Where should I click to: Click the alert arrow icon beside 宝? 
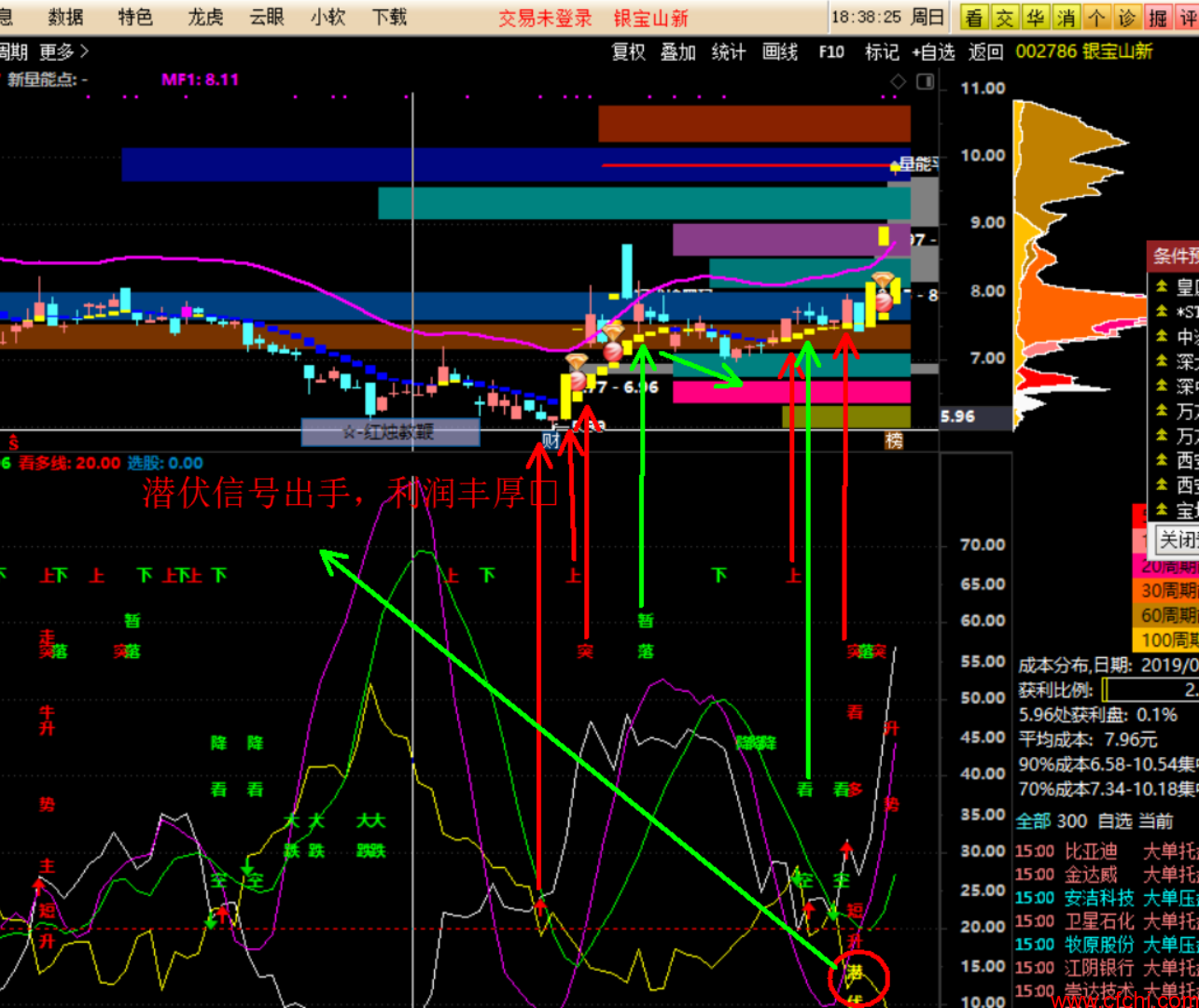(1162, 510)
